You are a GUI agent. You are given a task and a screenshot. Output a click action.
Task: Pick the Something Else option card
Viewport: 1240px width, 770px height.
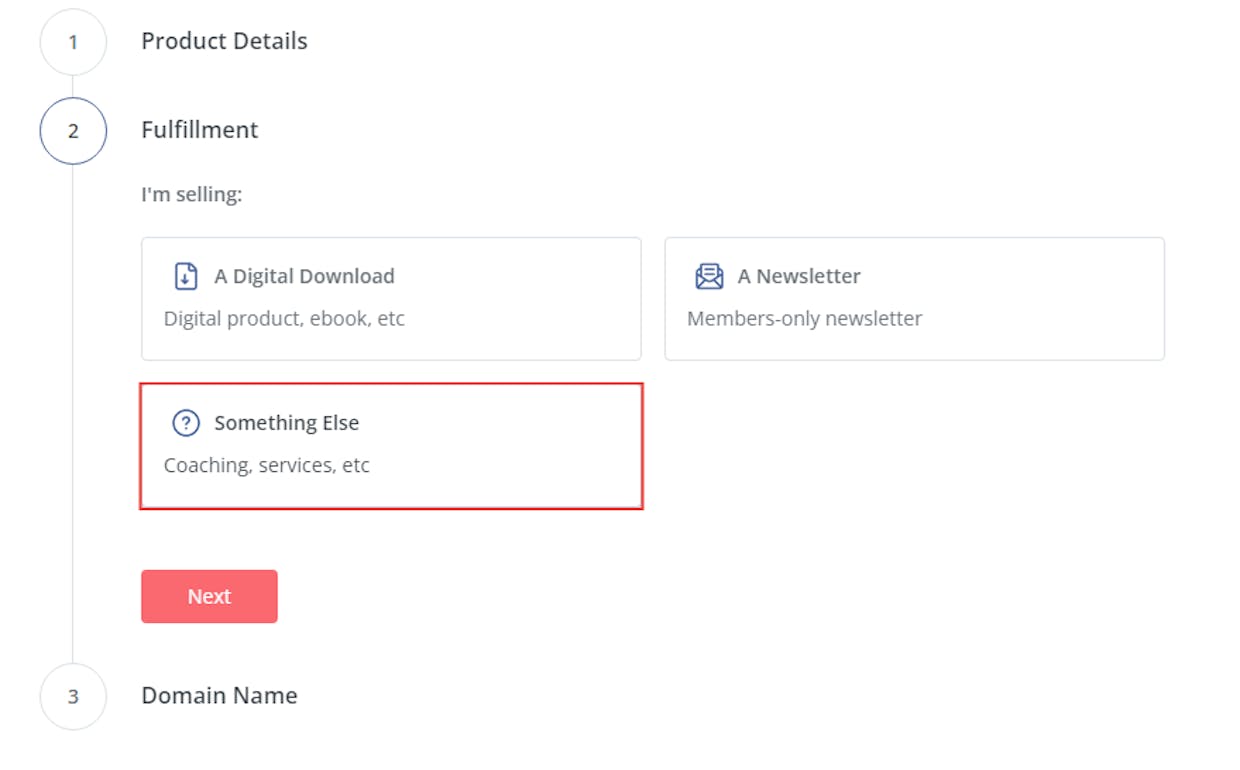(391, 446)
